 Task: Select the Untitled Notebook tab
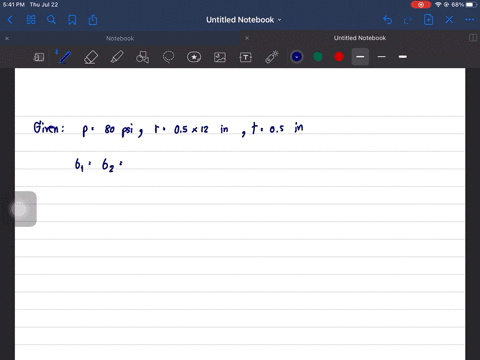pos(360,38)
